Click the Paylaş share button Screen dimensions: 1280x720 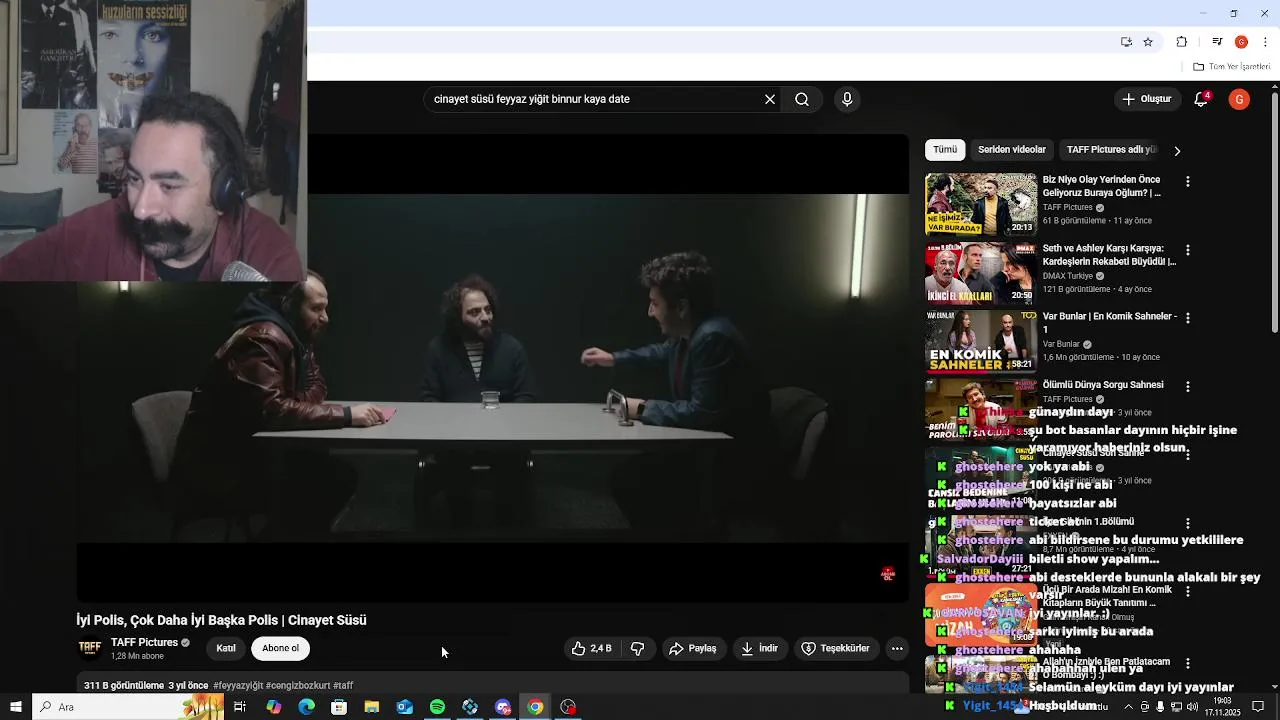click(693, 649)
